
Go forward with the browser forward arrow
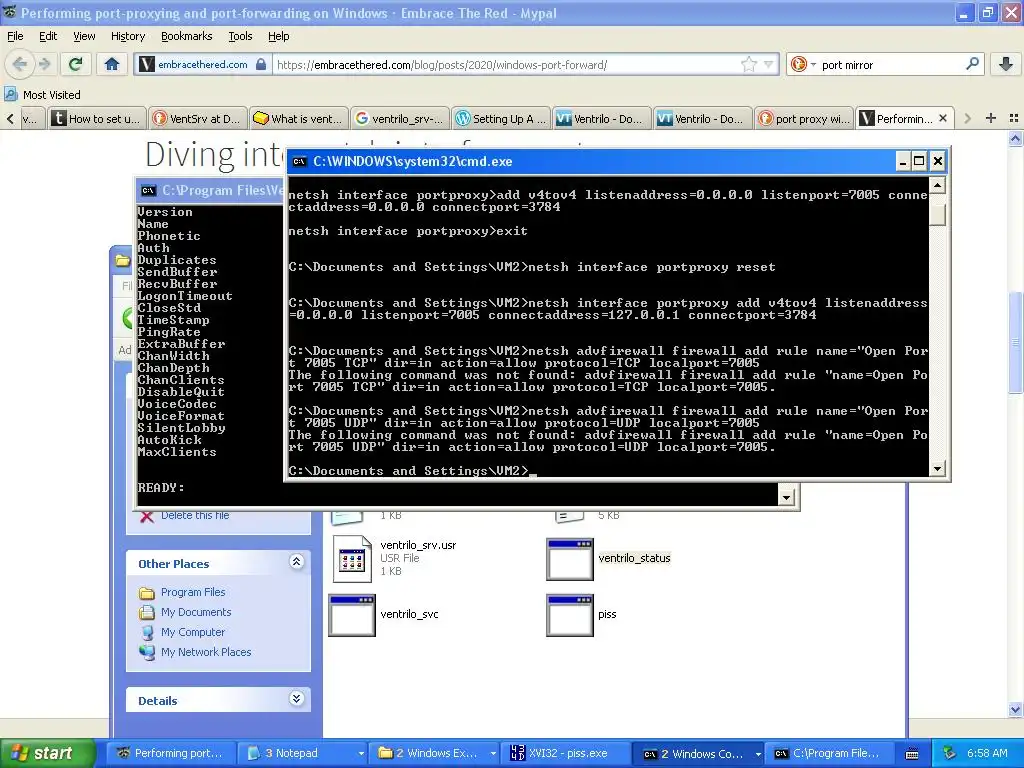pyautogui.click(x=45, y=64)
